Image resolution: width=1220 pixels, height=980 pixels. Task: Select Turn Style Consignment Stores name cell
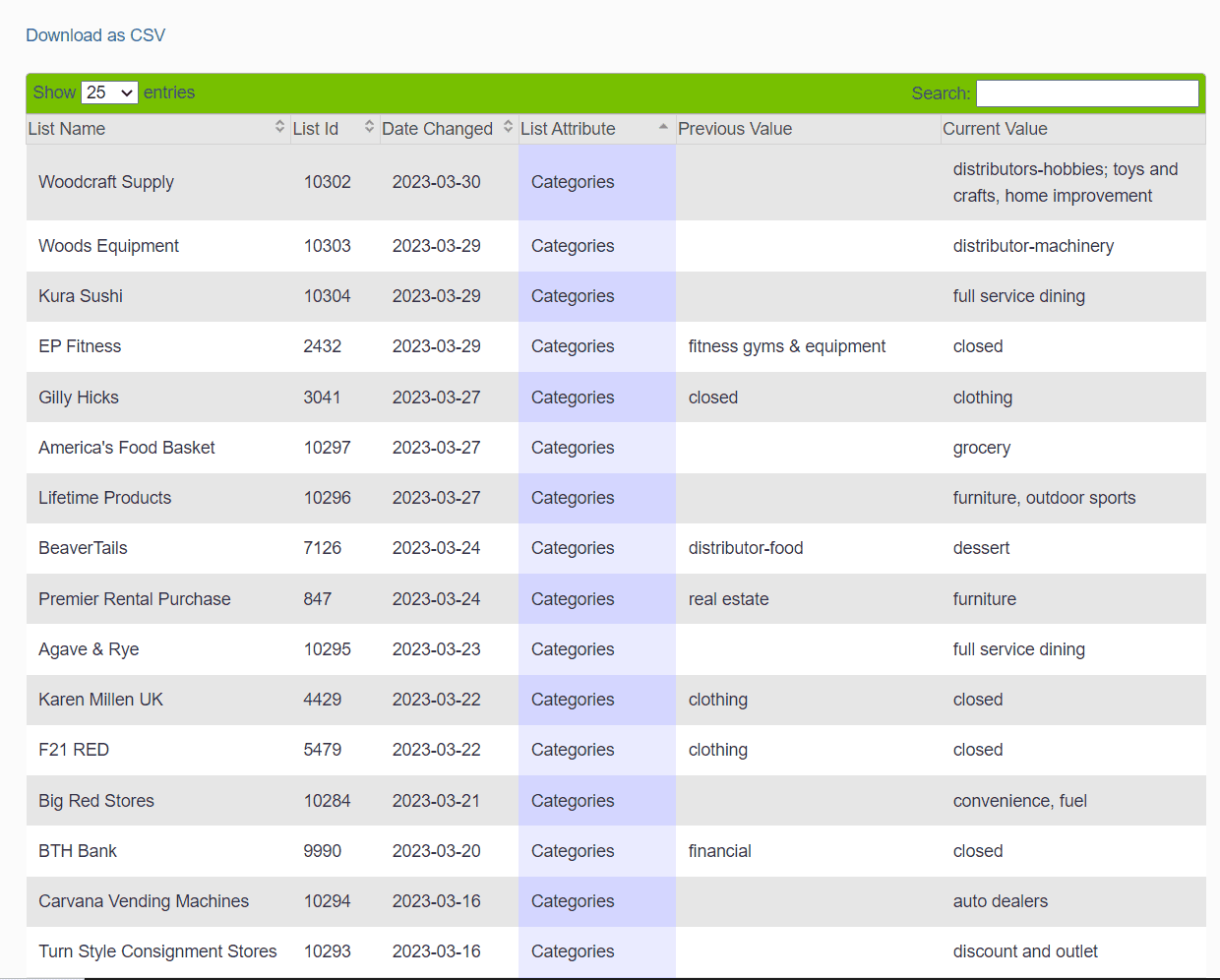(157, 951)
